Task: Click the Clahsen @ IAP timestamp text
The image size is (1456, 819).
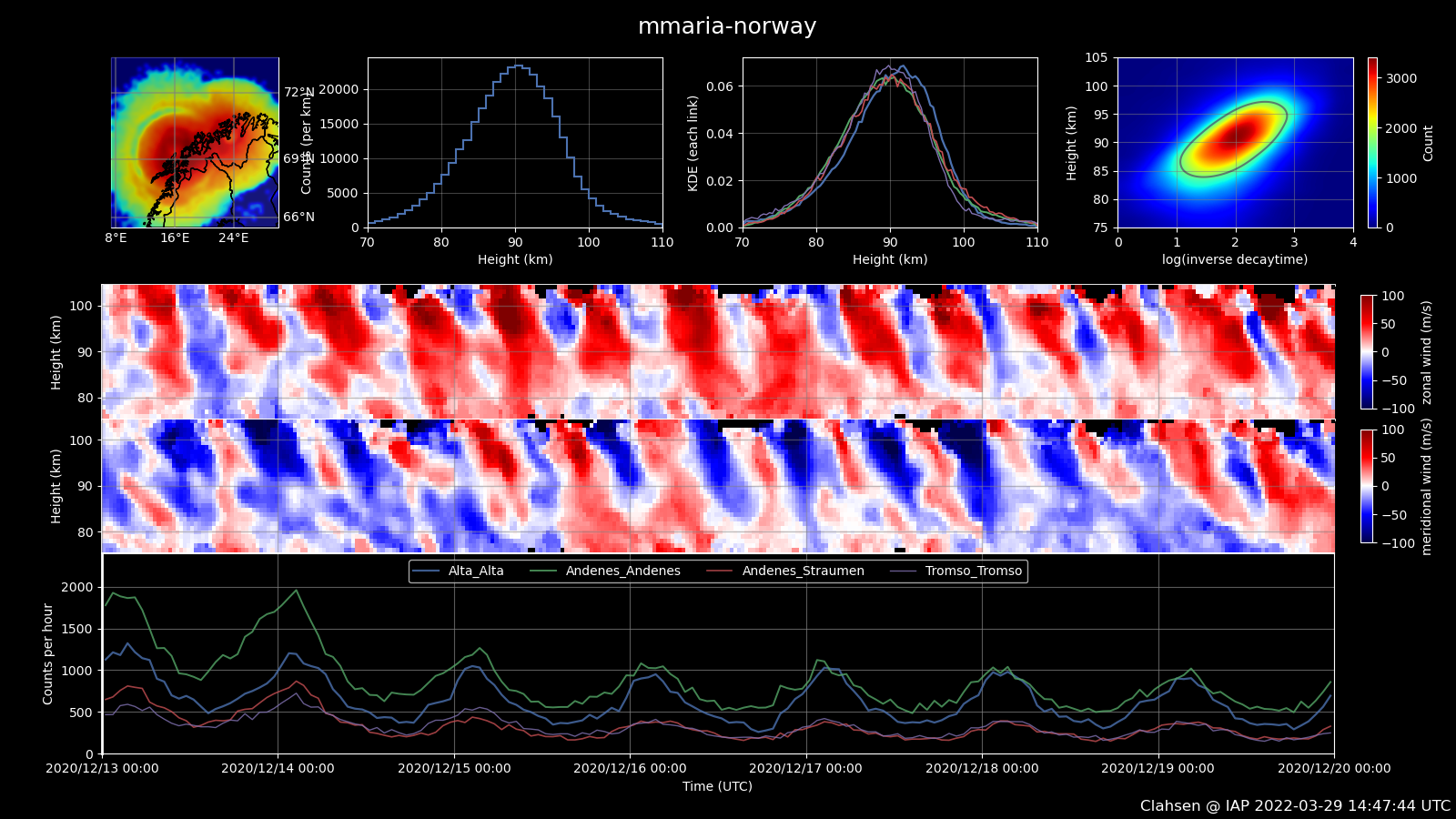Action: (x=1296, y=806)
